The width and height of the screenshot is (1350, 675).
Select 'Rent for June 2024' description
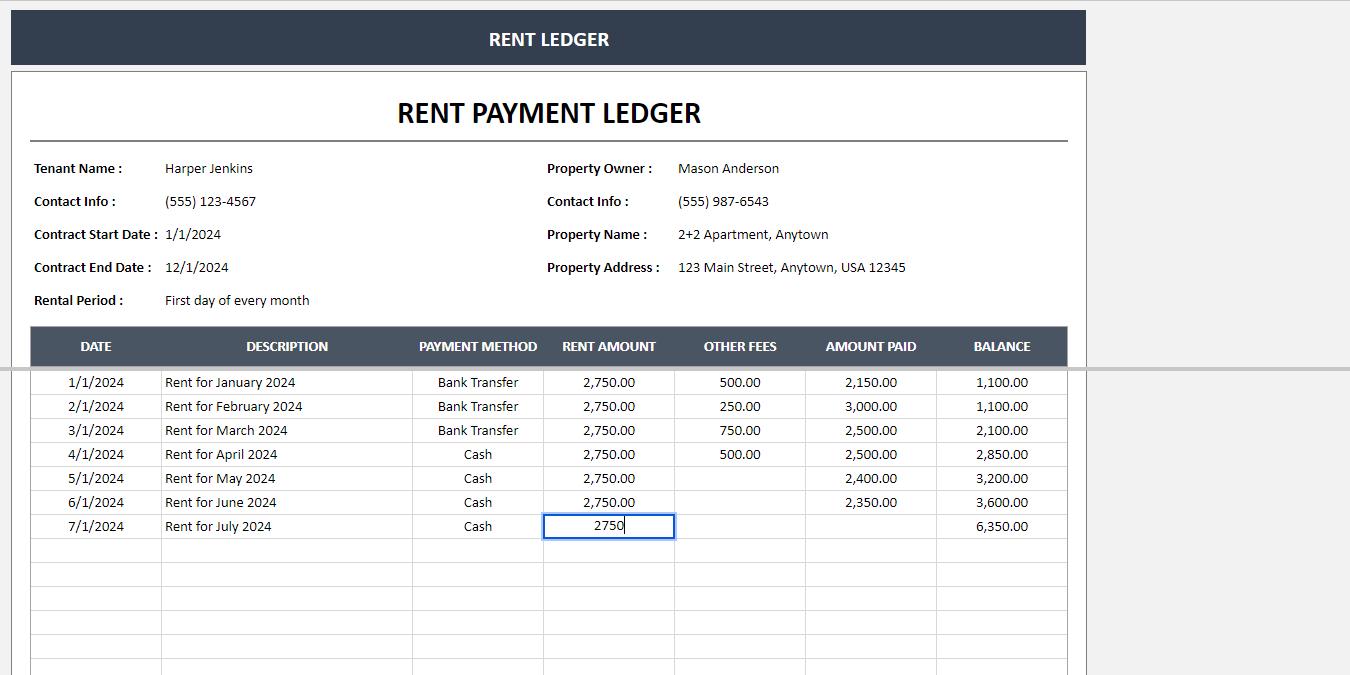(x=287, y=502)
